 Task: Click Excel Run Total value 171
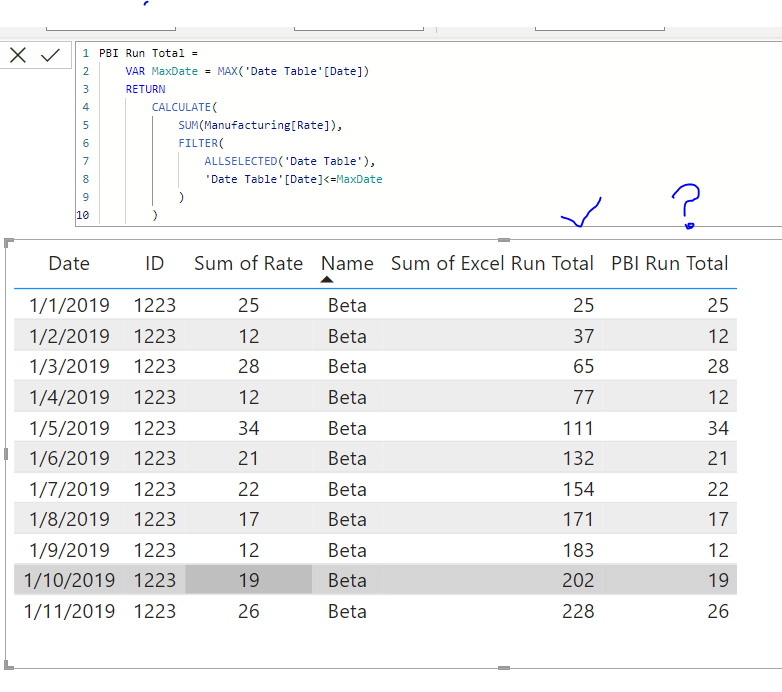pos(579,519)
